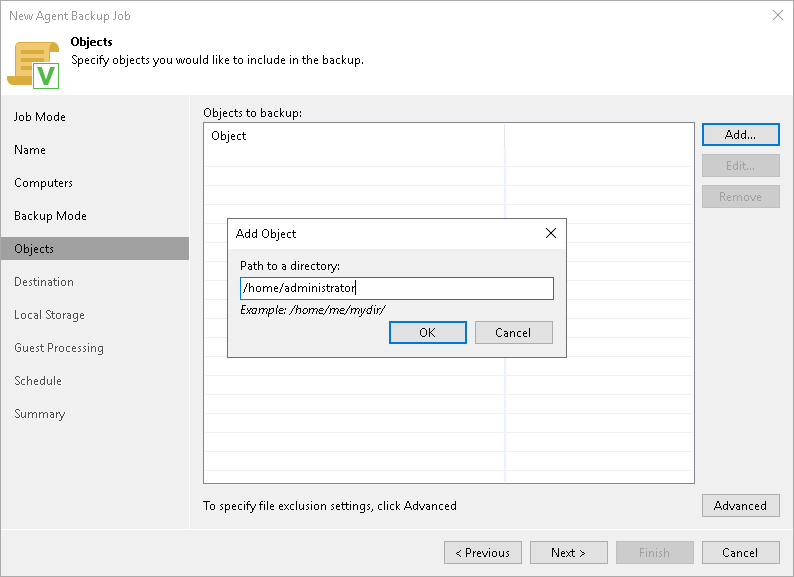The height and width of the screenshot is (577, 794).
Task: Click the 'Example: /home/me/mydir/' hint text
Action: coord(313,310)
